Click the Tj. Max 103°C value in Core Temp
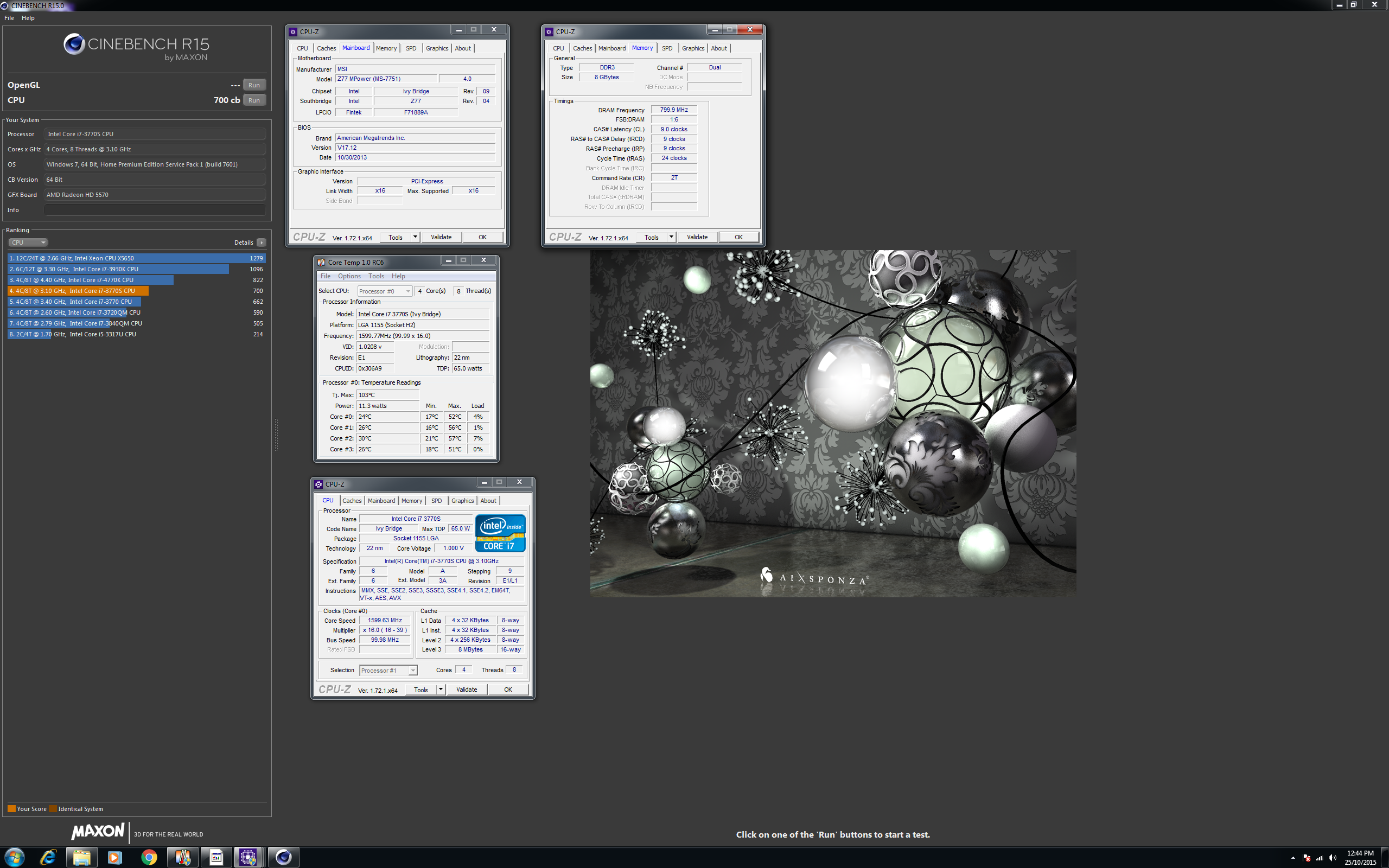Image resolution: width=1389 pixels, height=868 pixels. (x=388, y=395)
